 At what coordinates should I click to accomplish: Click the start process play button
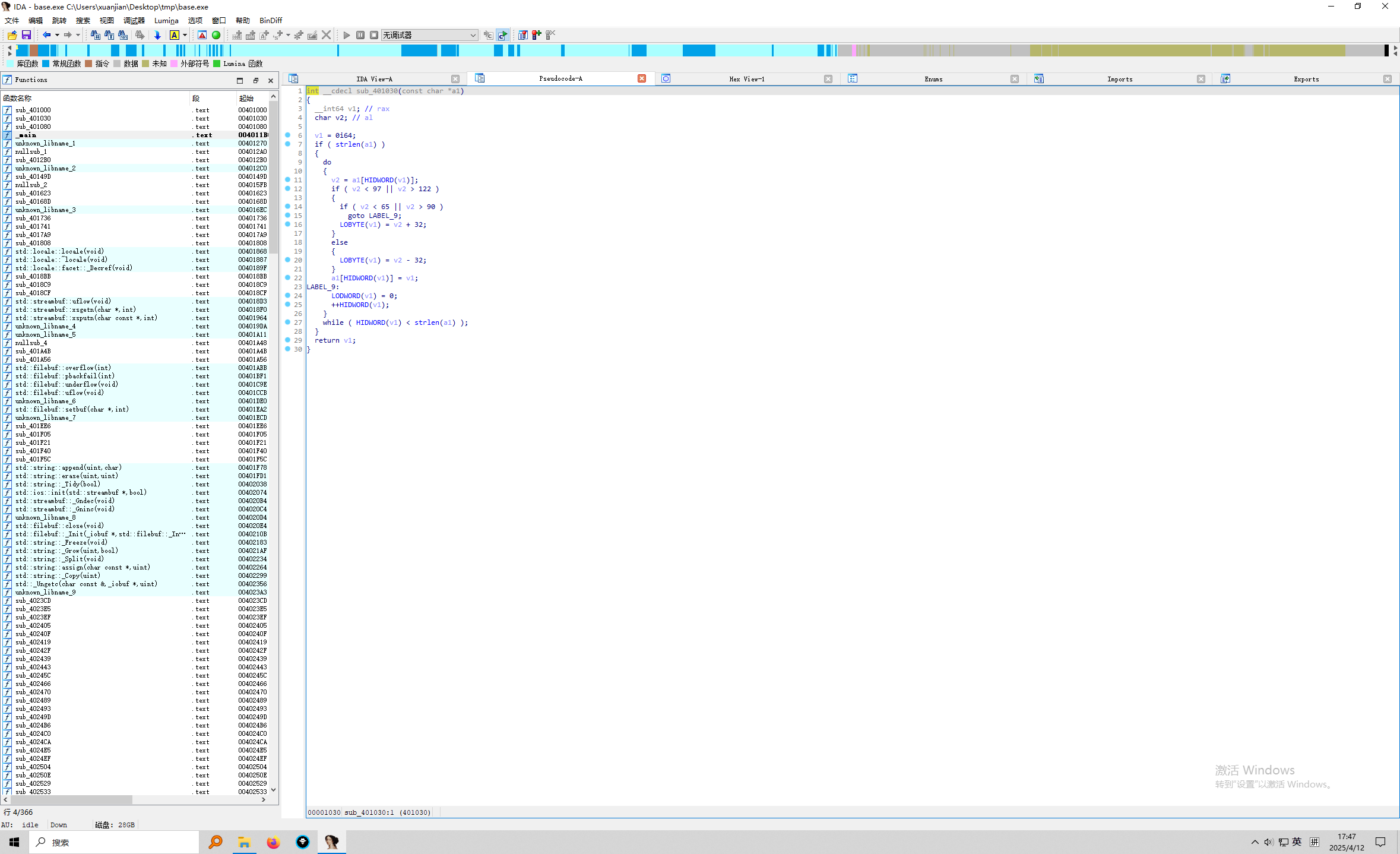pos(347,36)
